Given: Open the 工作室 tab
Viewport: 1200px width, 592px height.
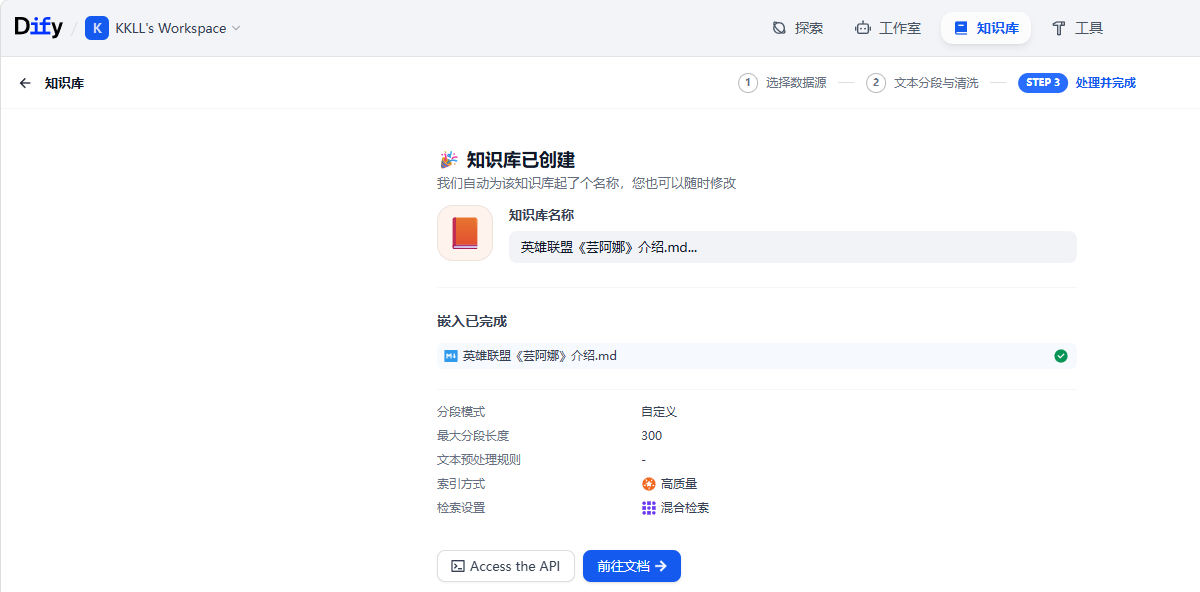Looking at the screenshot, I should point(888,28).
